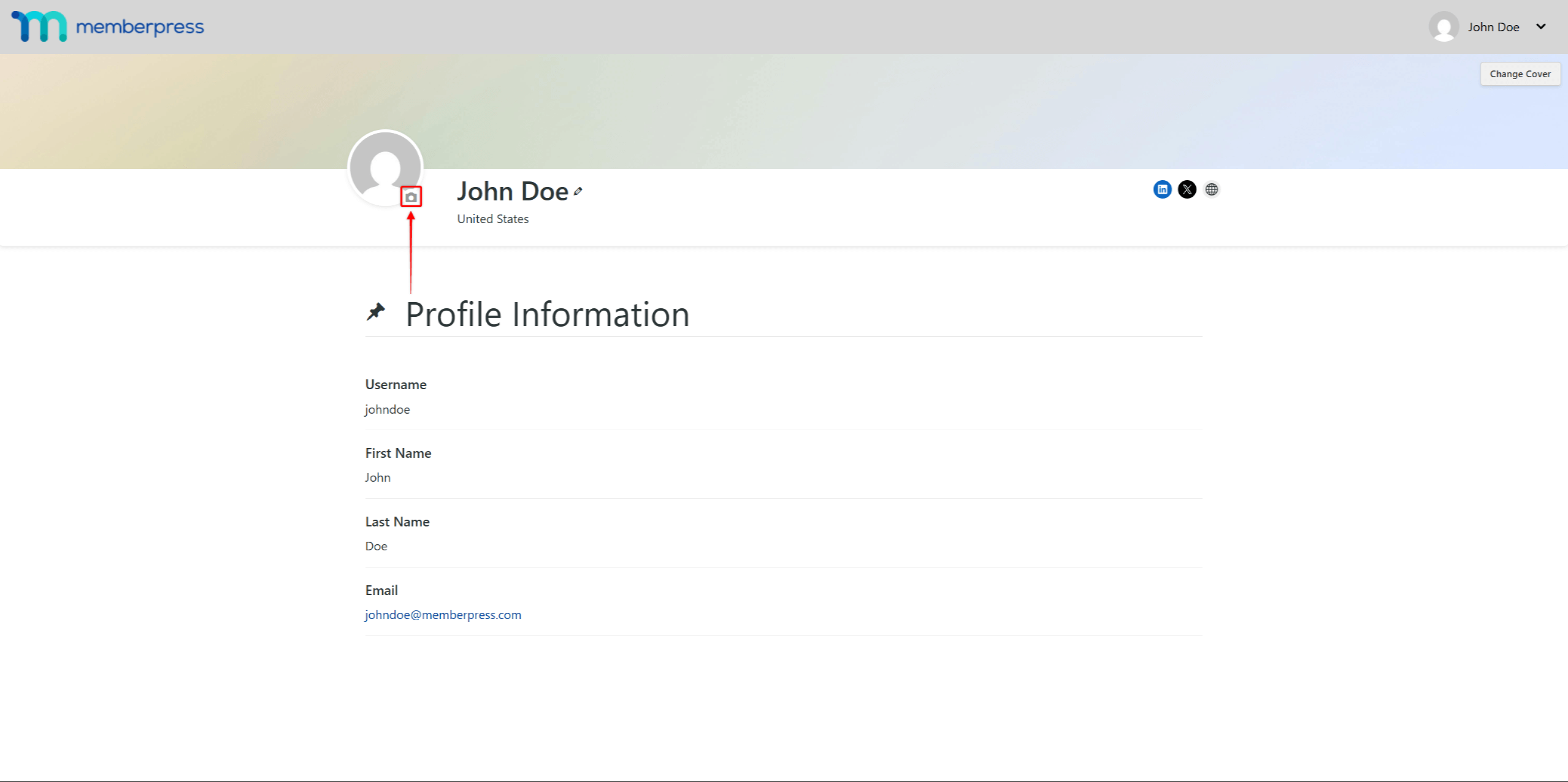Open the John Doe header account menu
This screenshot has width=1568, height=782.
pyautogui.click(x=1493, y=27)
